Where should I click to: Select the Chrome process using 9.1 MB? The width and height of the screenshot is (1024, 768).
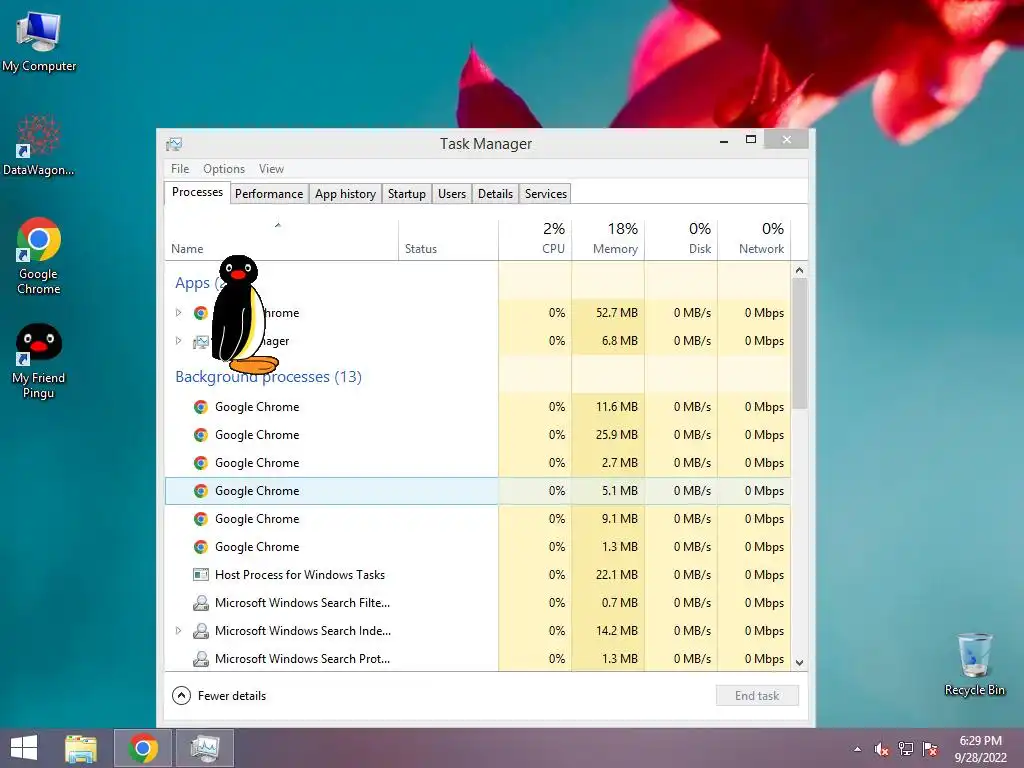pos(477,519)
